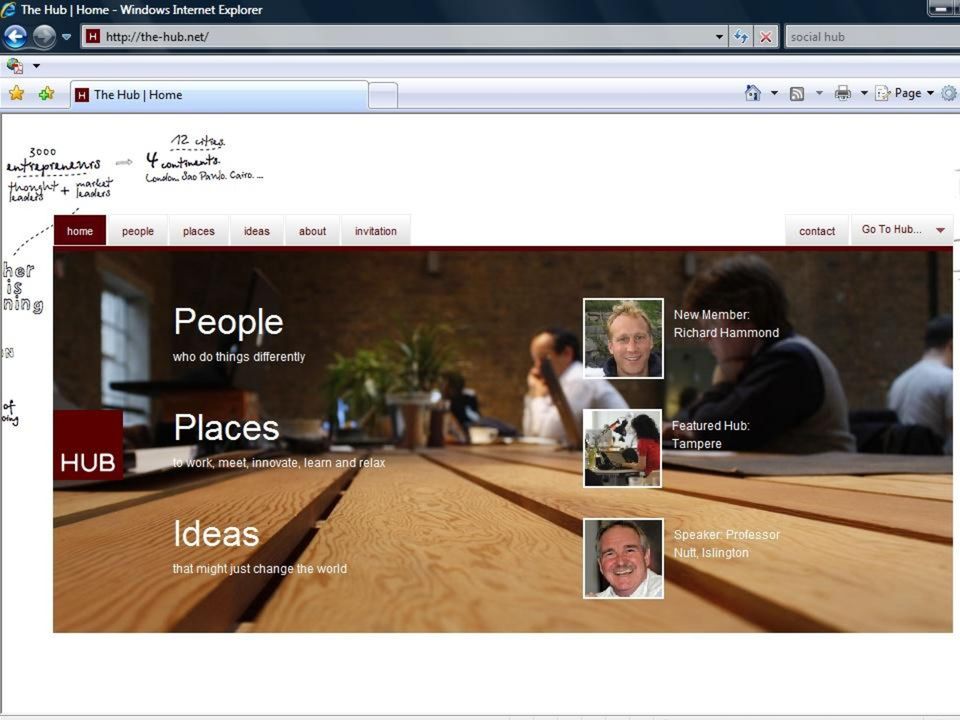Select the home navigation tab

[80, 231]
